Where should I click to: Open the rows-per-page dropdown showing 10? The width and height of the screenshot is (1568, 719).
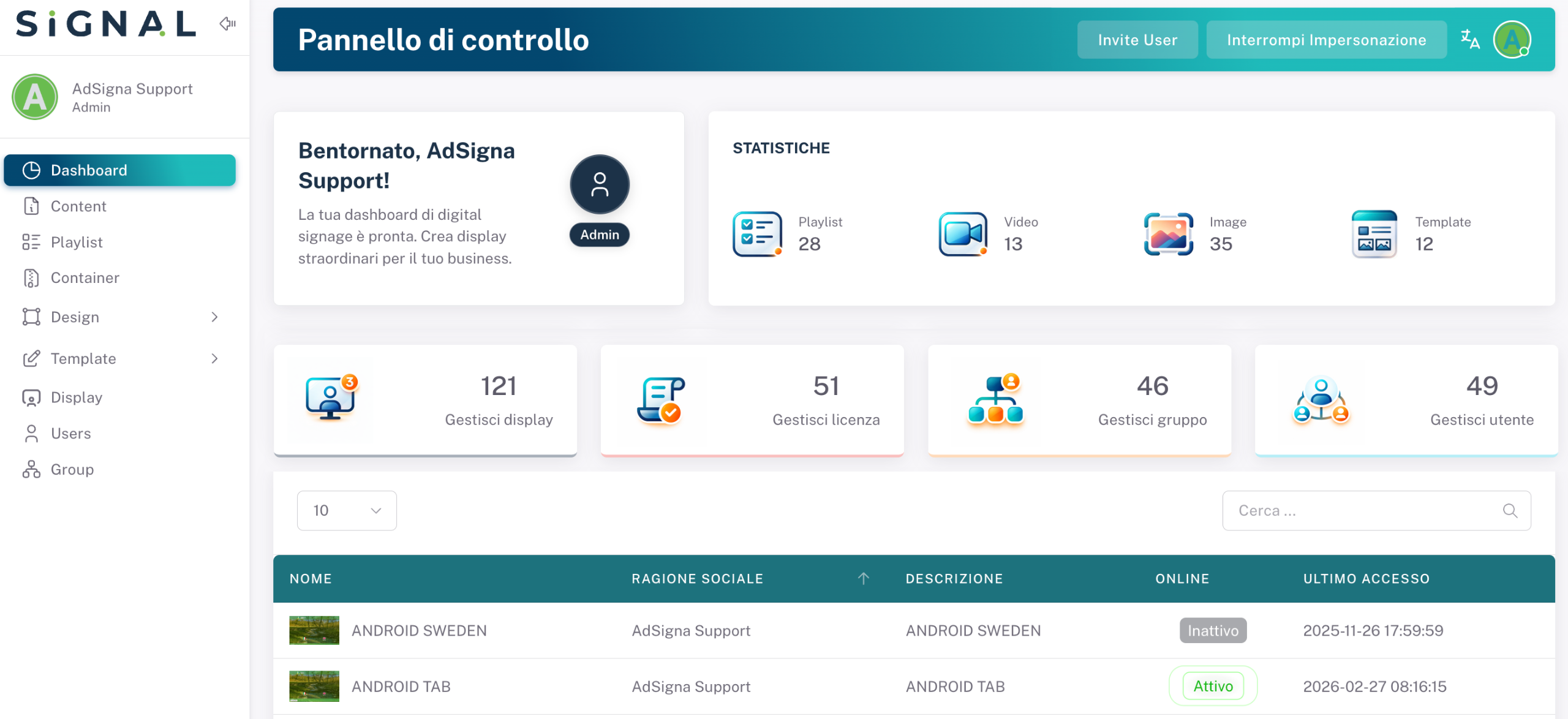click(347, 511)
